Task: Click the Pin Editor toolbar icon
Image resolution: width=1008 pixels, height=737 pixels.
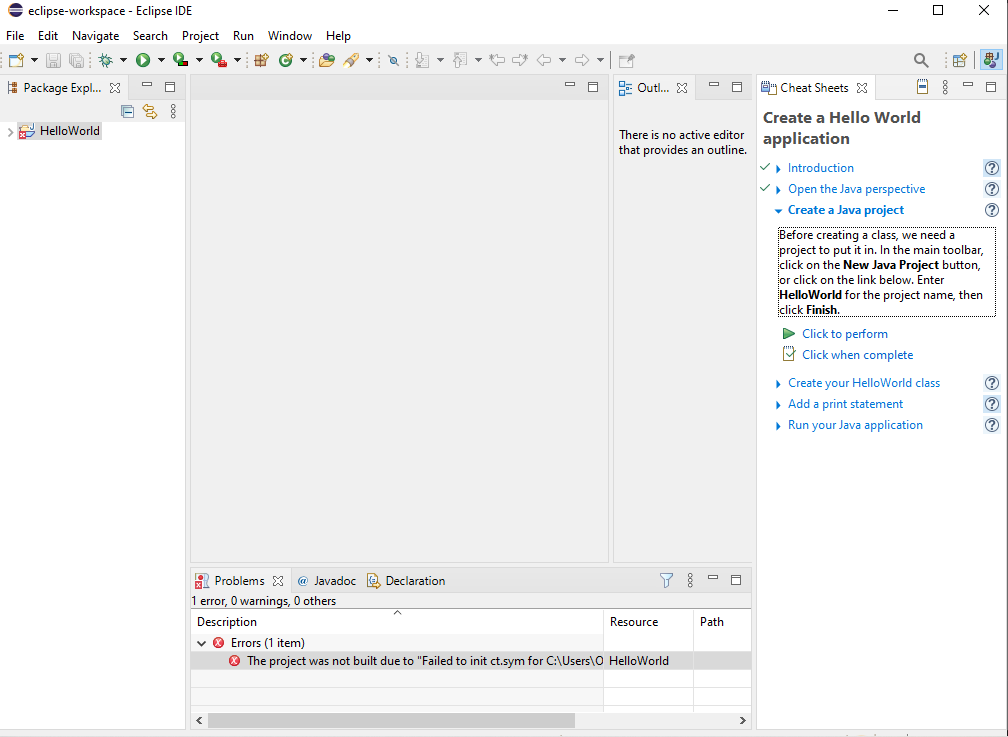Action: point(627,60)
